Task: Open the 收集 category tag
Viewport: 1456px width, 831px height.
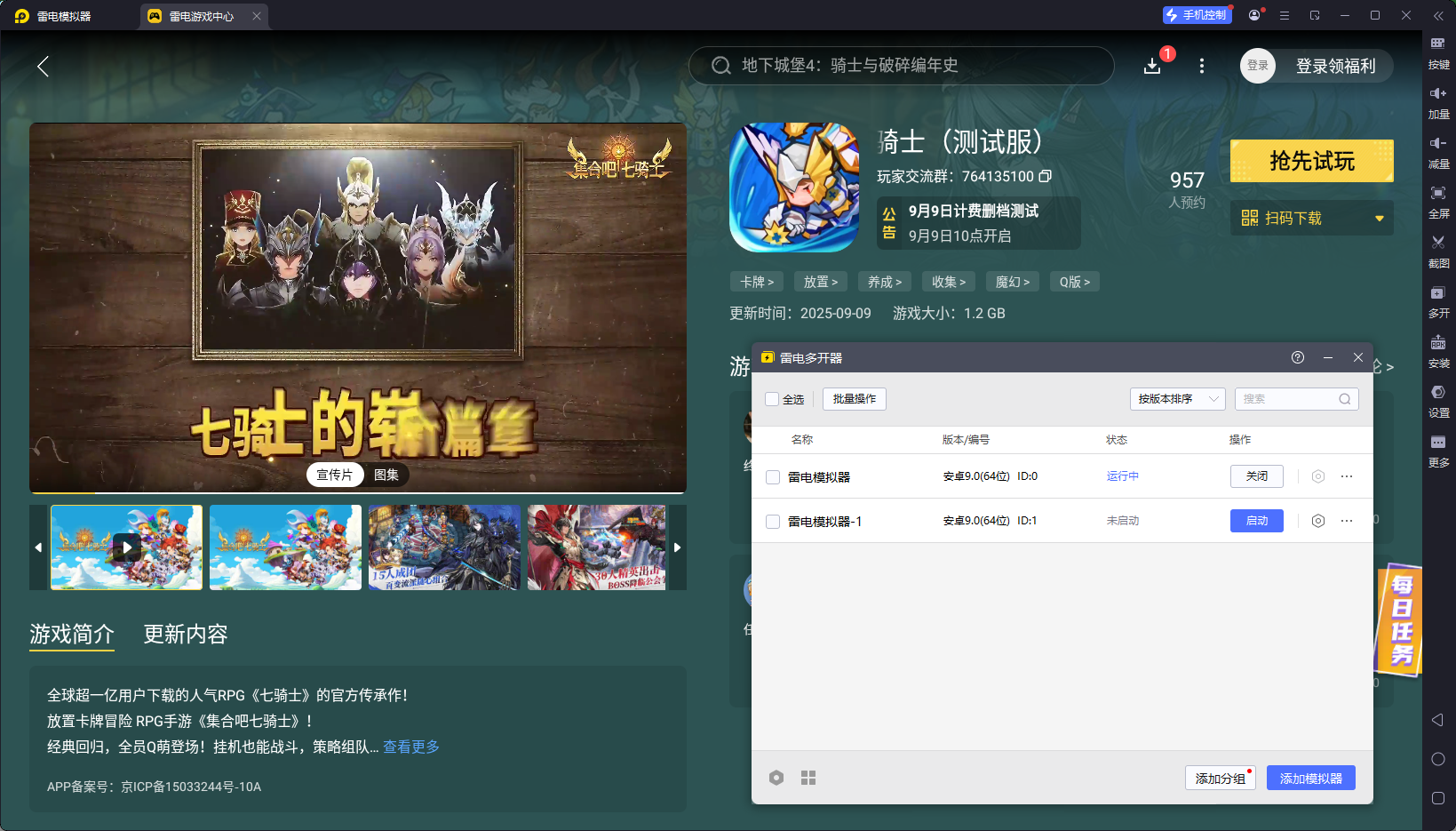Action: click(949, 282)
